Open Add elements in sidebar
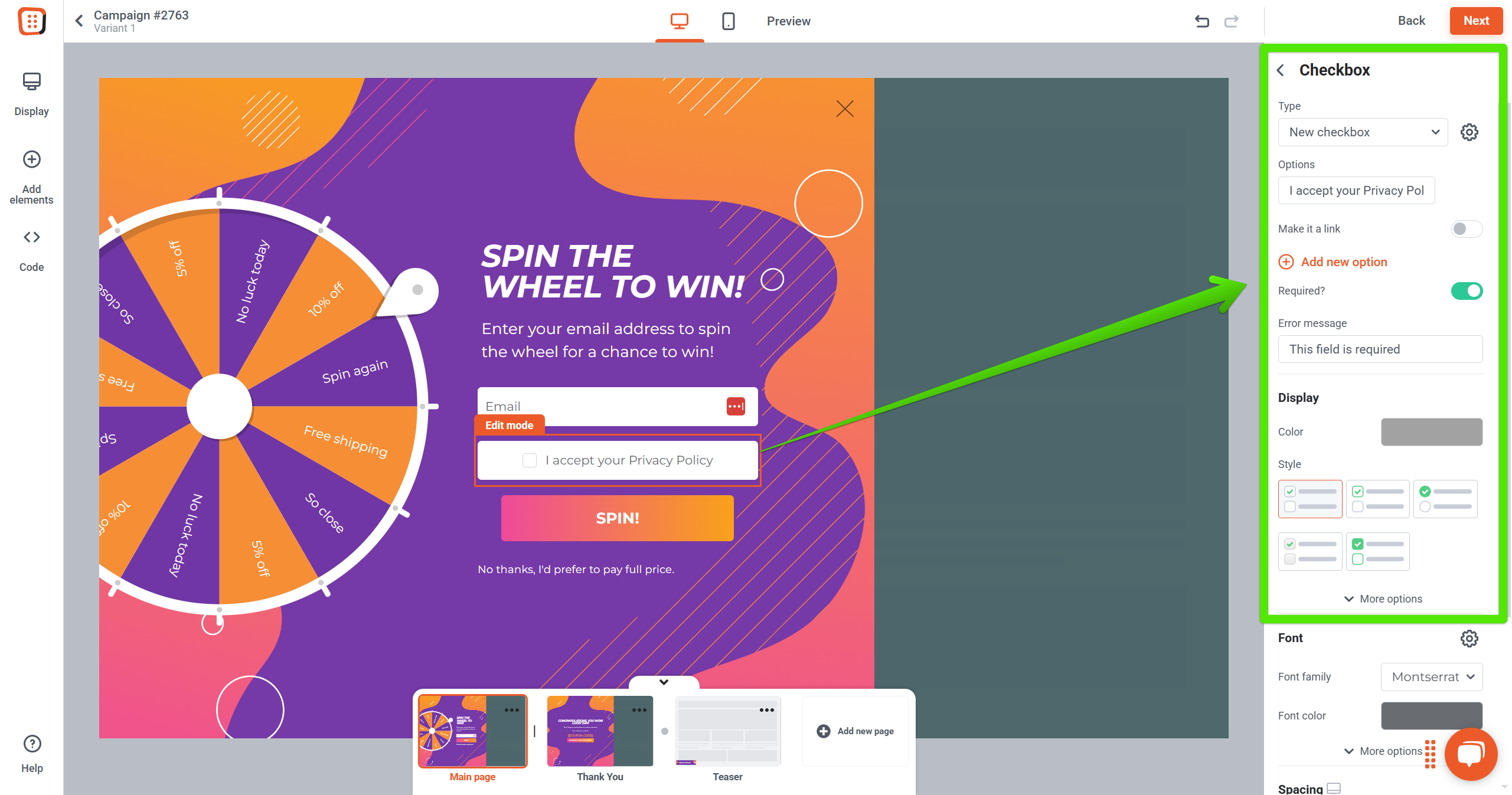This screenshot has height=795, width=1512. [32, 177]
